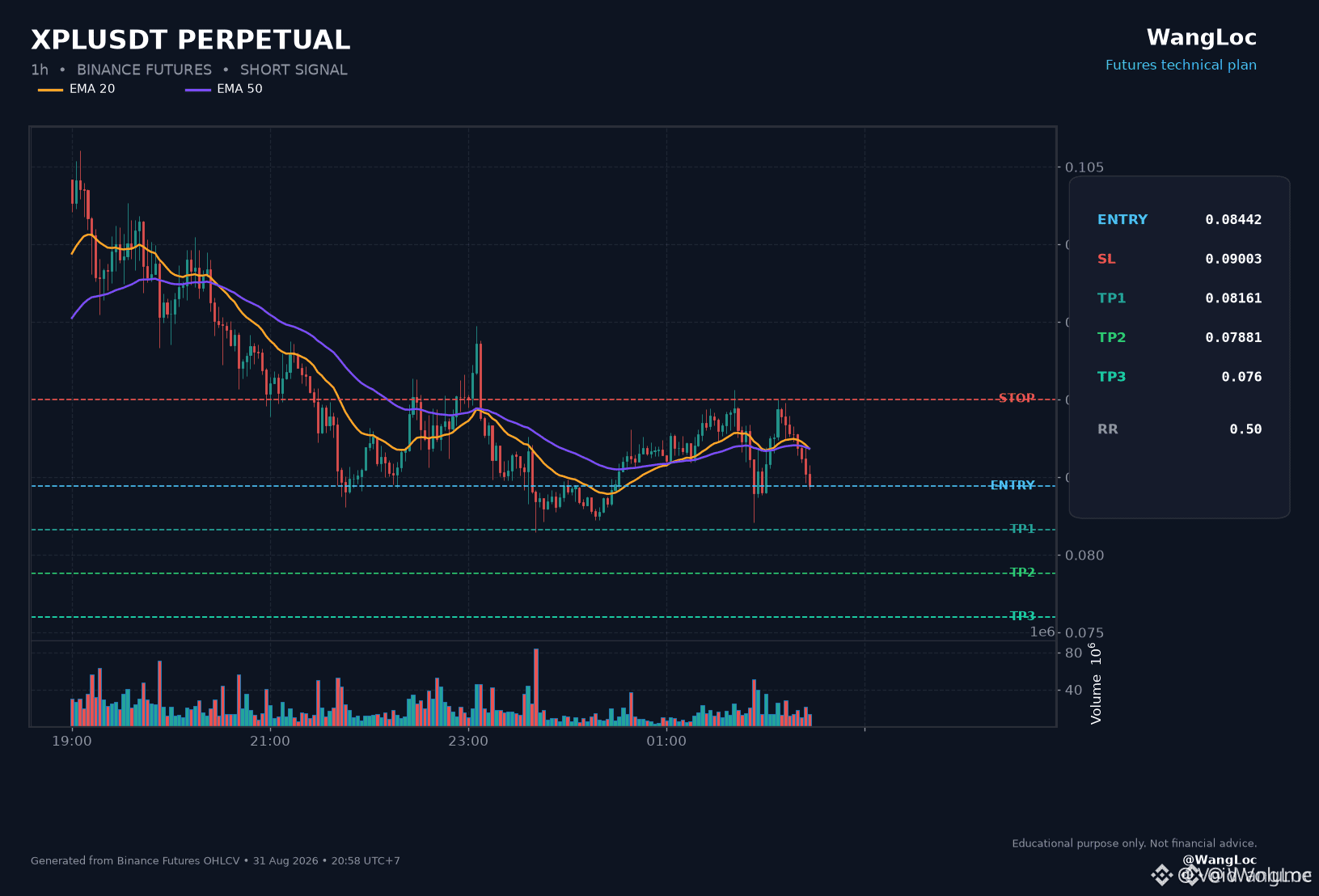Click the TP1 marker on the chart line

[1022, 530]
